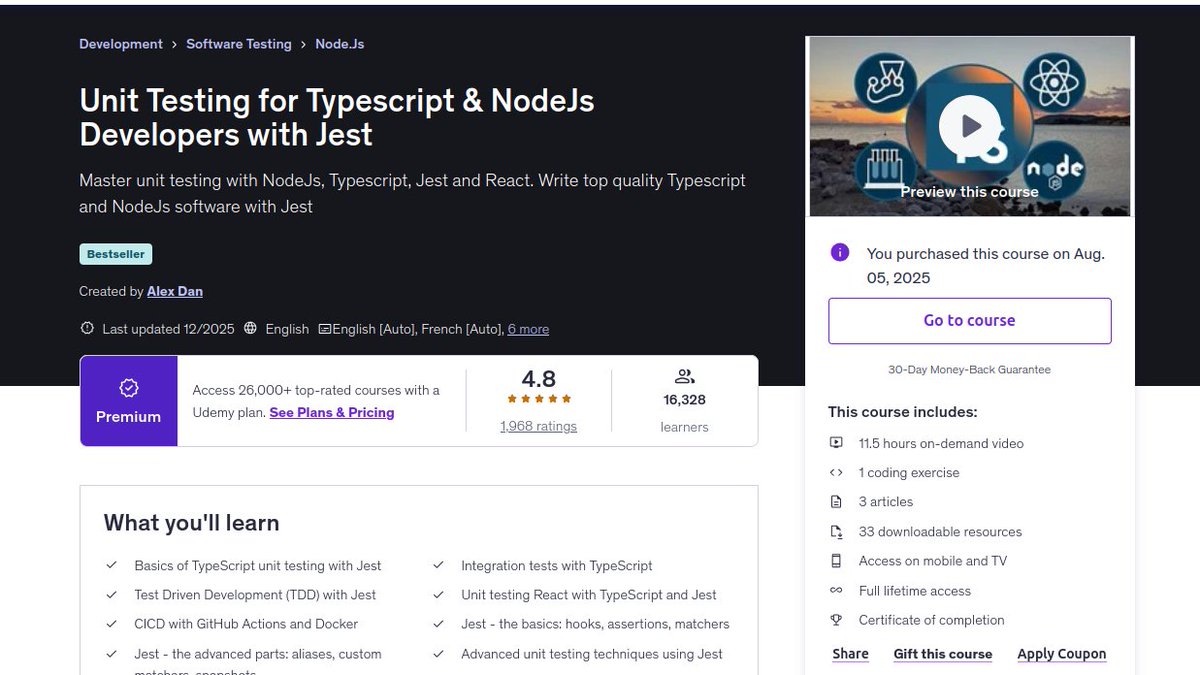Click the 16,328 learners count
This screenshot has width=1200, height=675.
pyautogui.click(x=684, y=400)
